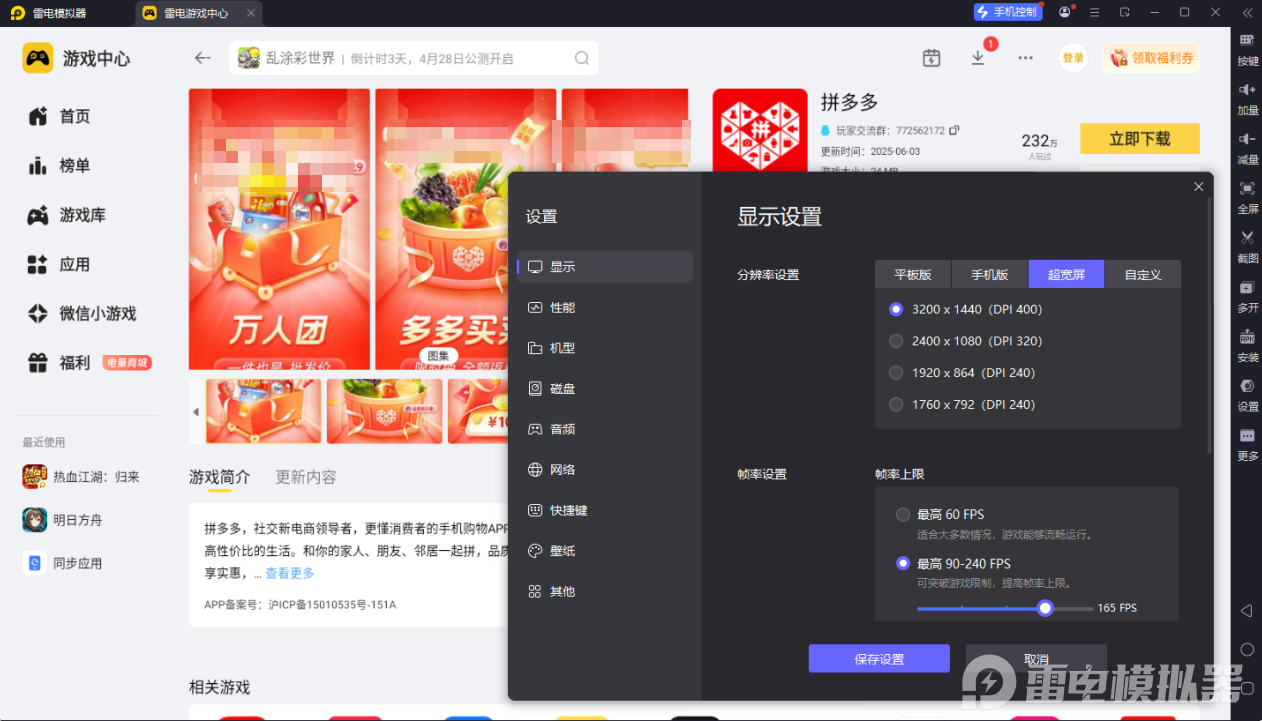Click 领取福利券 coupon button
Image resolution: width=1262 pixels, height=721 pixels.
(1152, 58)
